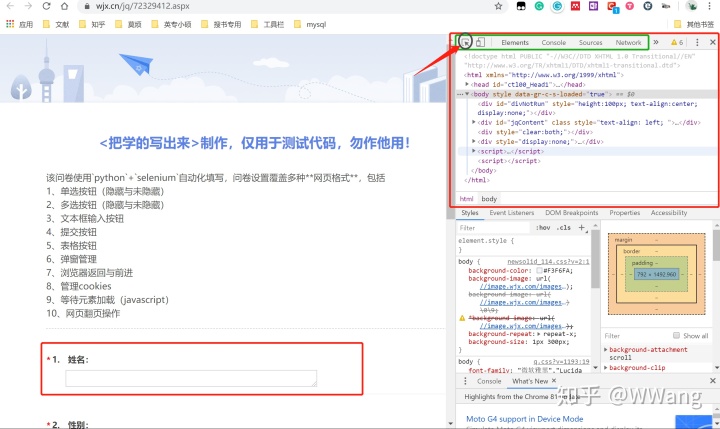Image resolution: width=720 pixels, height=429 pixels.
Task: Switch to the Sources tab
Action: coord(590,42)
